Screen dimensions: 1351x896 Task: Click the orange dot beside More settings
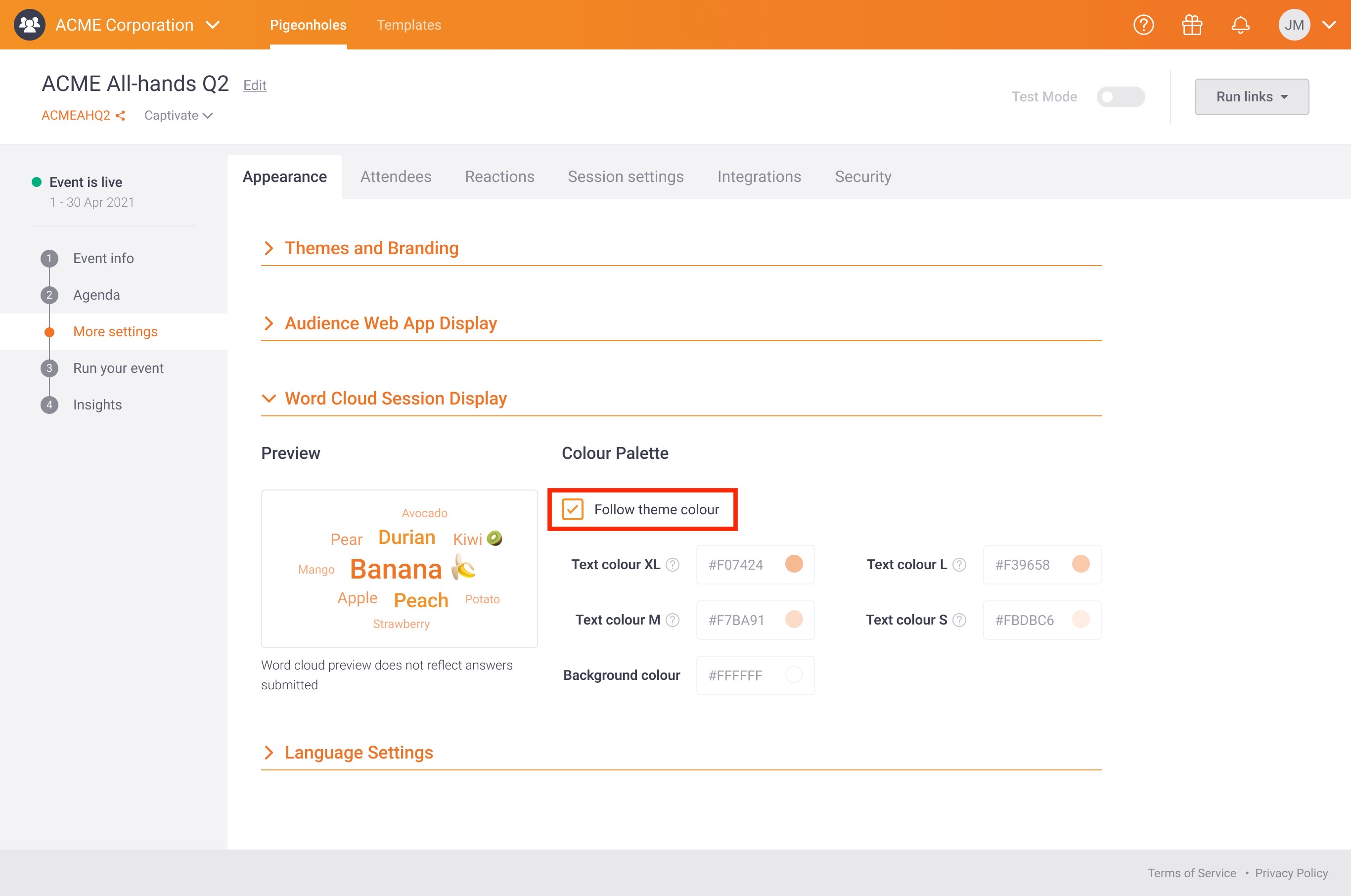pyautogui.click(x=49, y=332)
